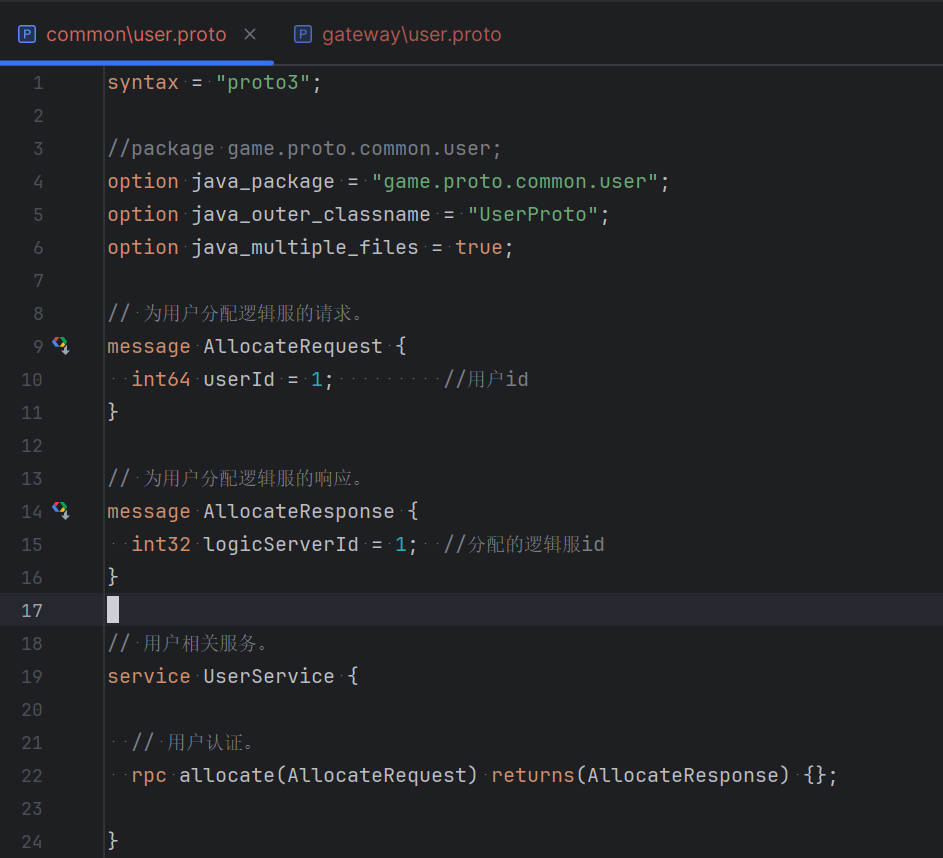943x858 pixels.
Task: Click the service keyword on line 19
Action: point(149,676)
